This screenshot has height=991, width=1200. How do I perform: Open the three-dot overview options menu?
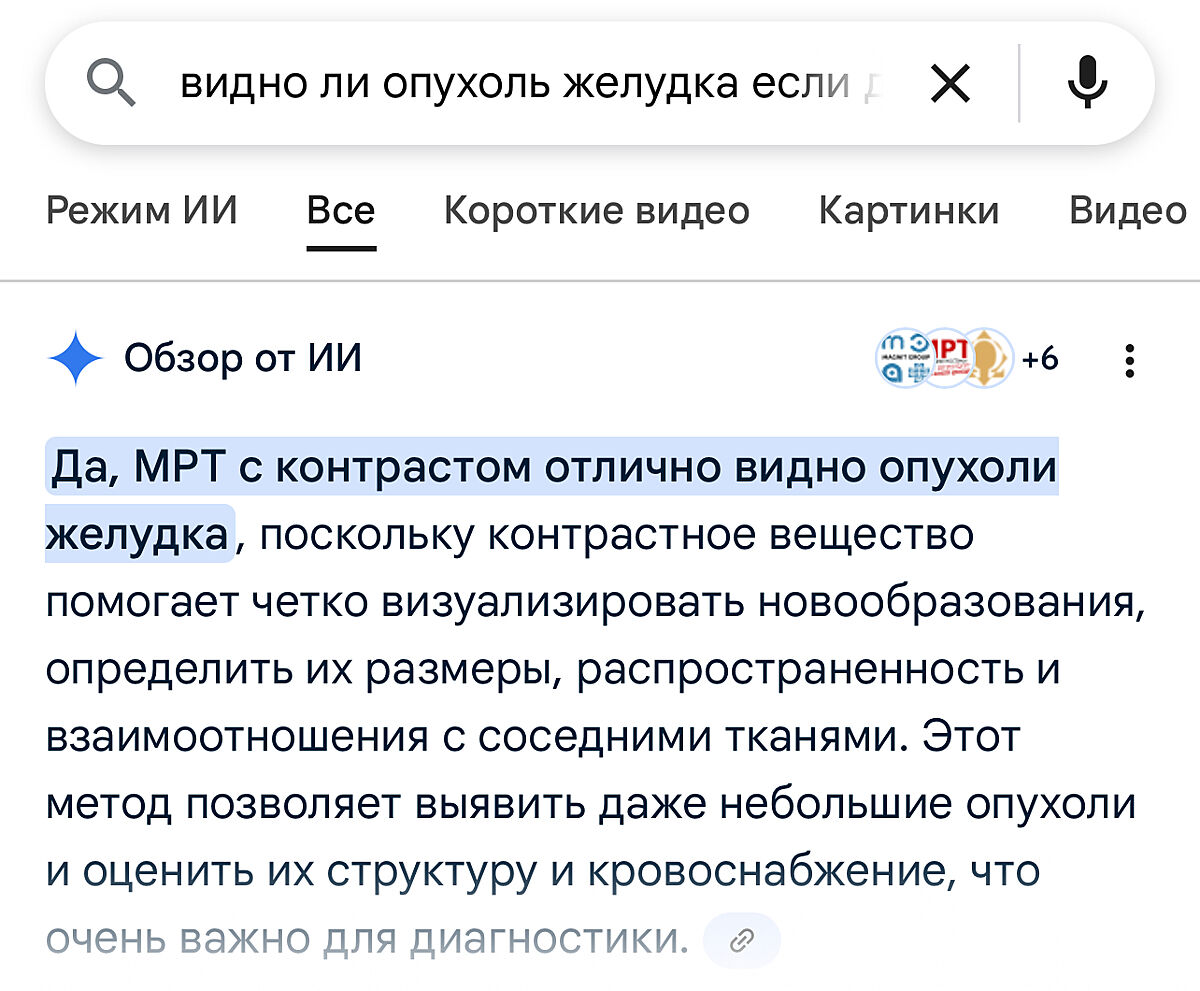click(x=1130, y=360)
